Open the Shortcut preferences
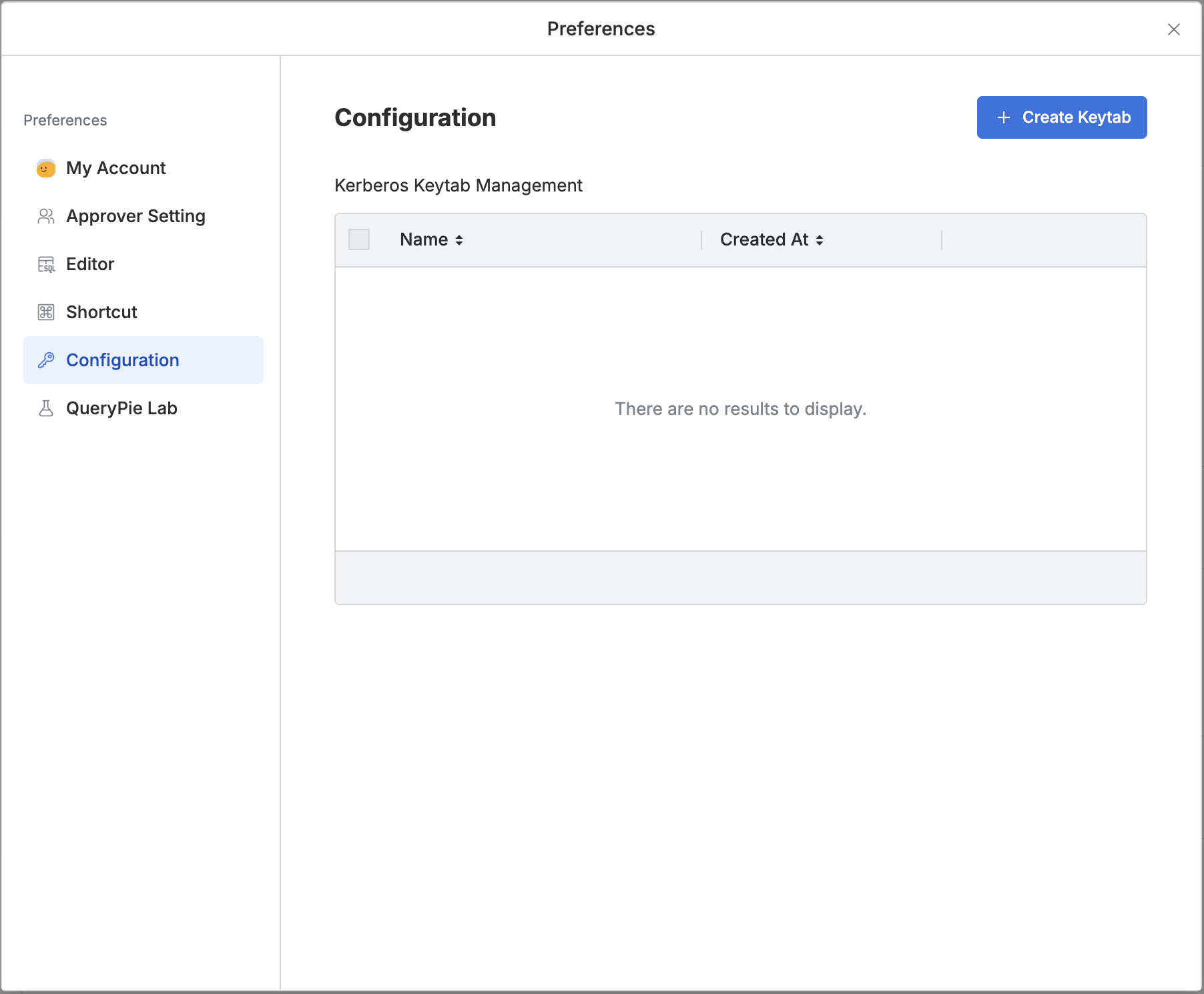The width and height of the screenshot is (1204, 994). pos(101,312)
